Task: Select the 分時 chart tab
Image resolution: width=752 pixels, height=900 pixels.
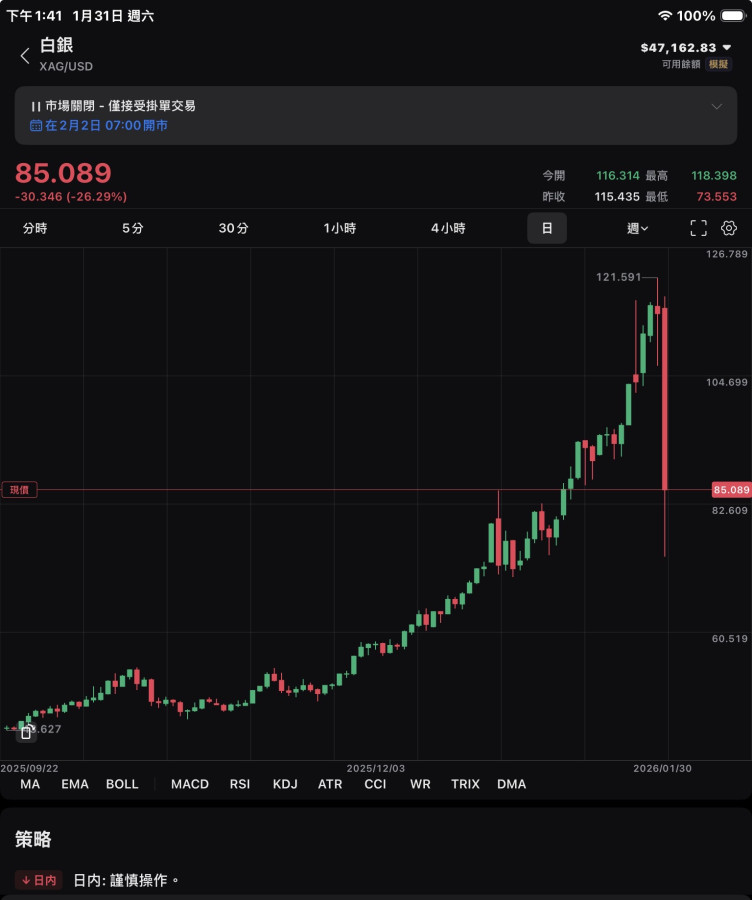Action: 35,228
